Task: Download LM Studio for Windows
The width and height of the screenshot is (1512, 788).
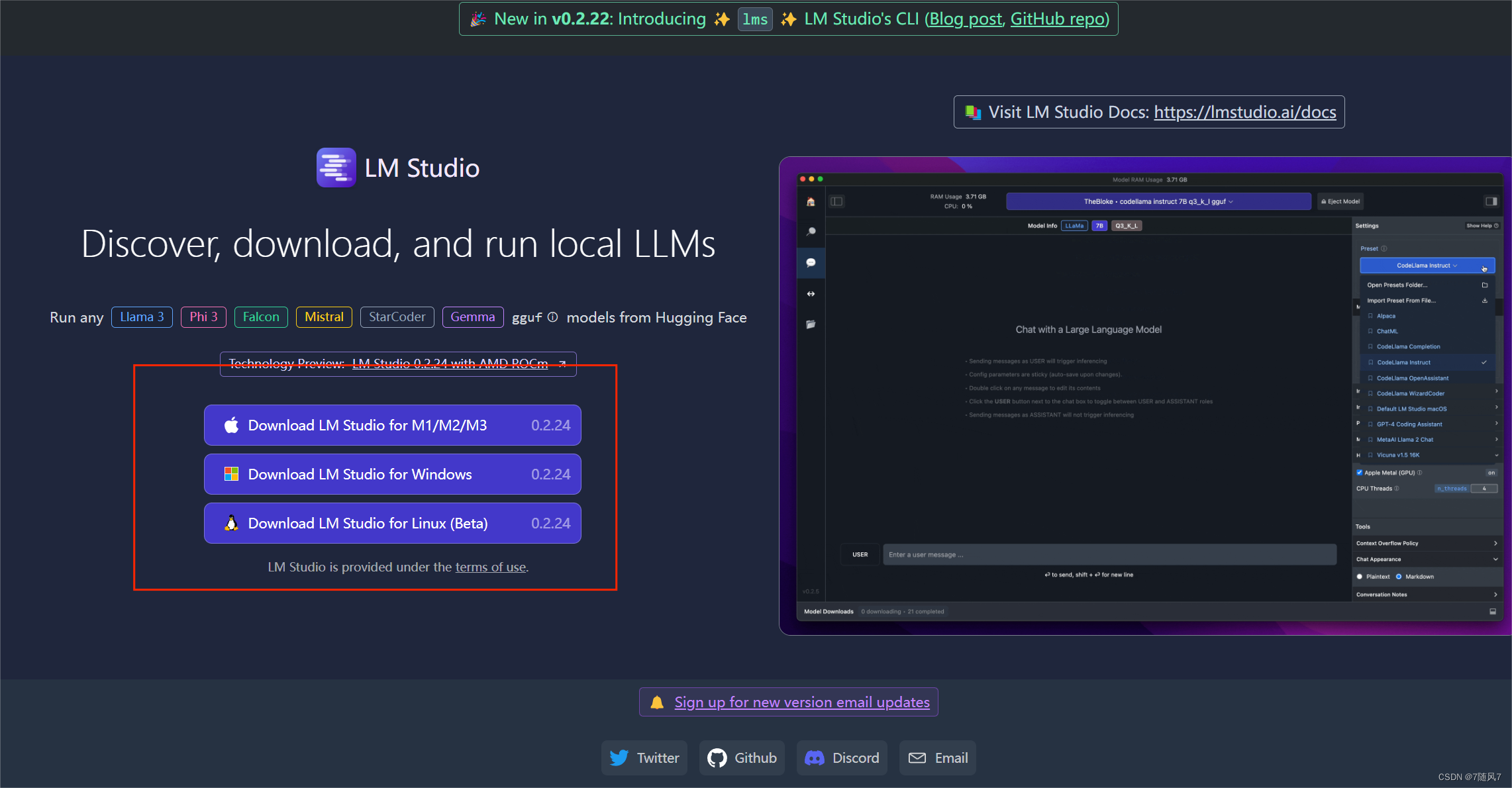Action: (392, 474)
